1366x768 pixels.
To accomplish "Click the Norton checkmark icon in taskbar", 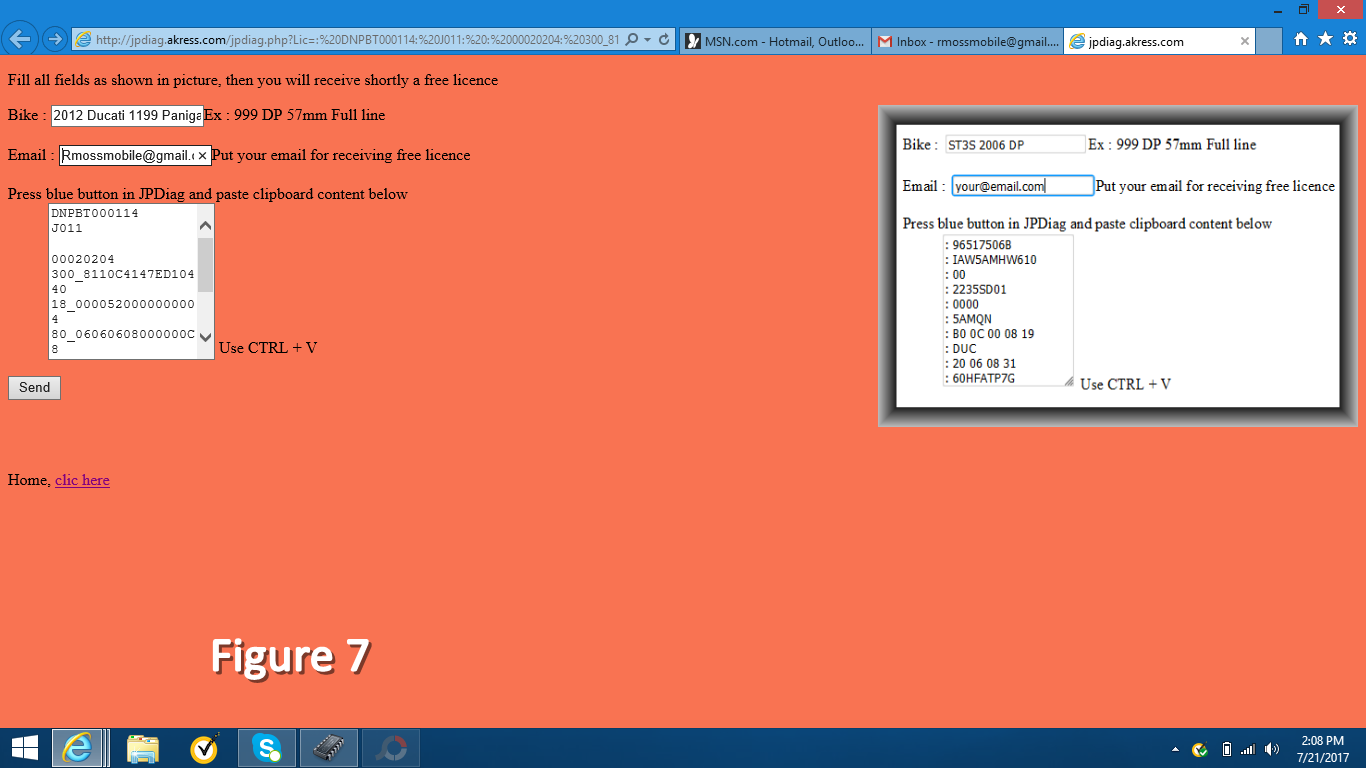I will (205, 748).
